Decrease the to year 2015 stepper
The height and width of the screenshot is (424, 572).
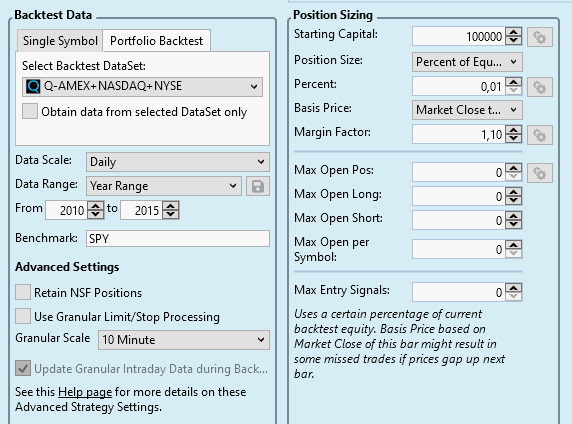click(171, 215)
